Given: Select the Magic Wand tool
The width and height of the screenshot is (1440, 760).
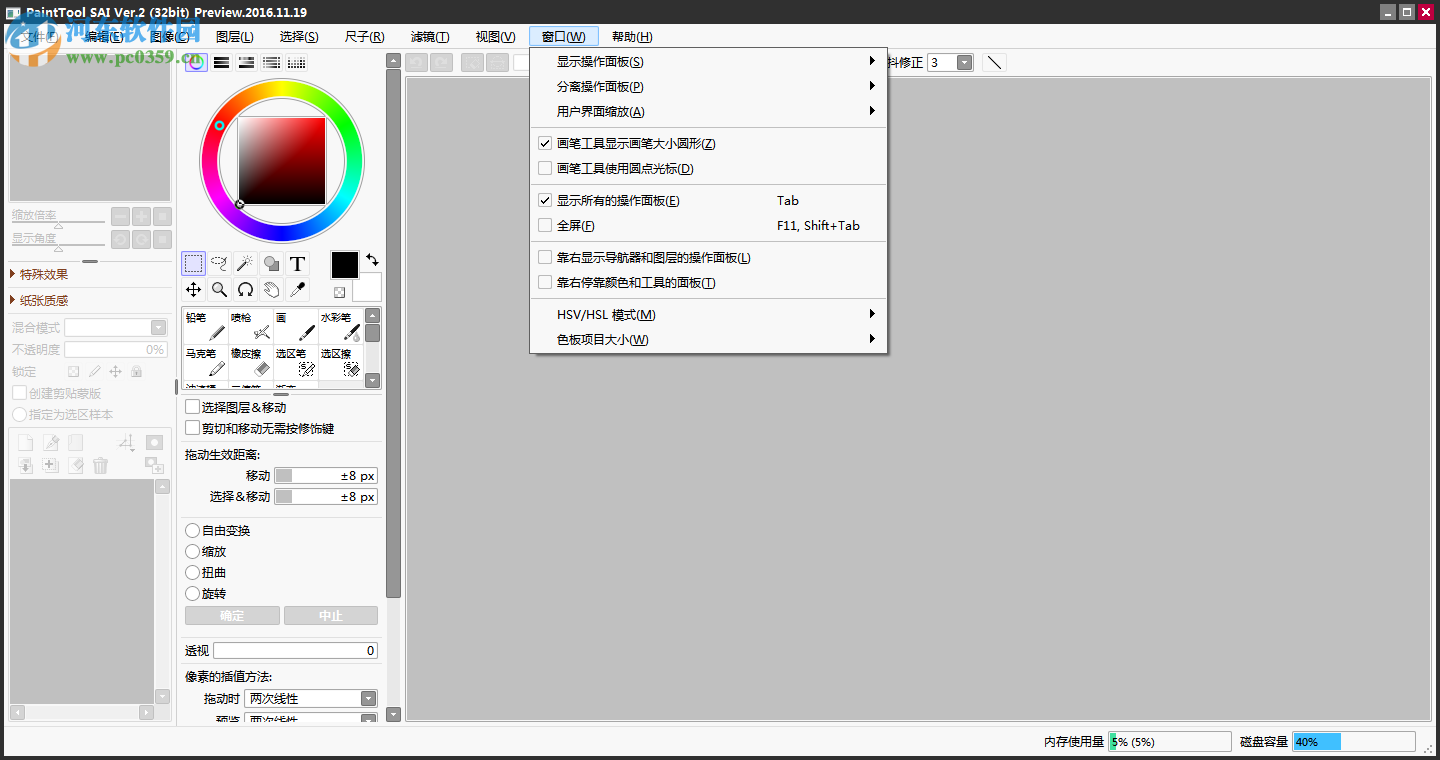Looking at the screenshot, I should [245, 263].
